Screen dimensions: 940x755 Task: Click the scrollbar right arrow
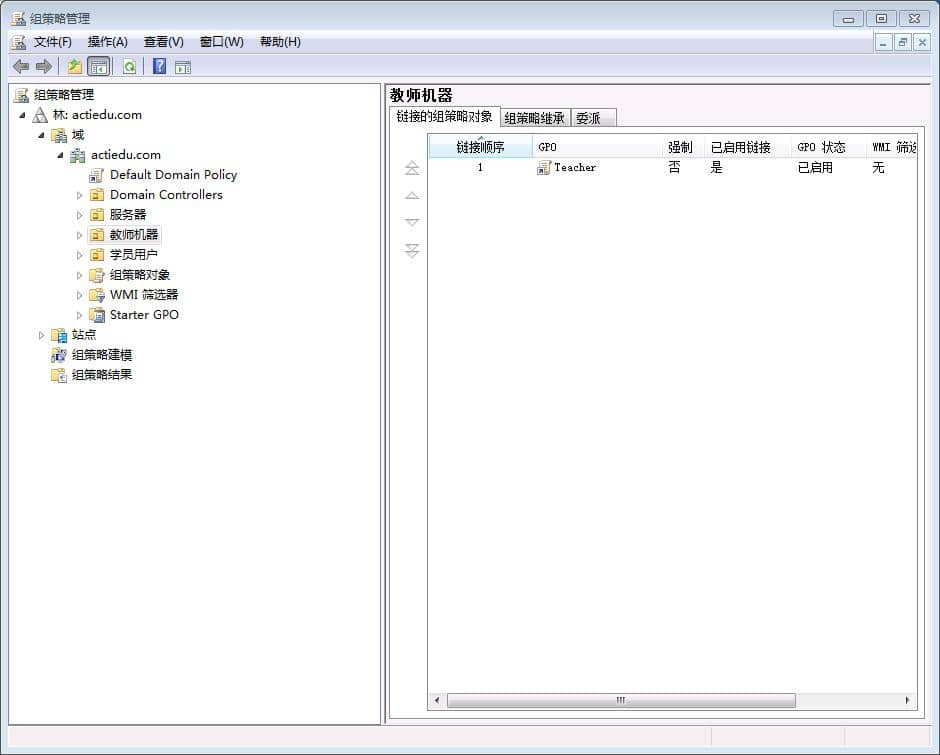[907, 700]
